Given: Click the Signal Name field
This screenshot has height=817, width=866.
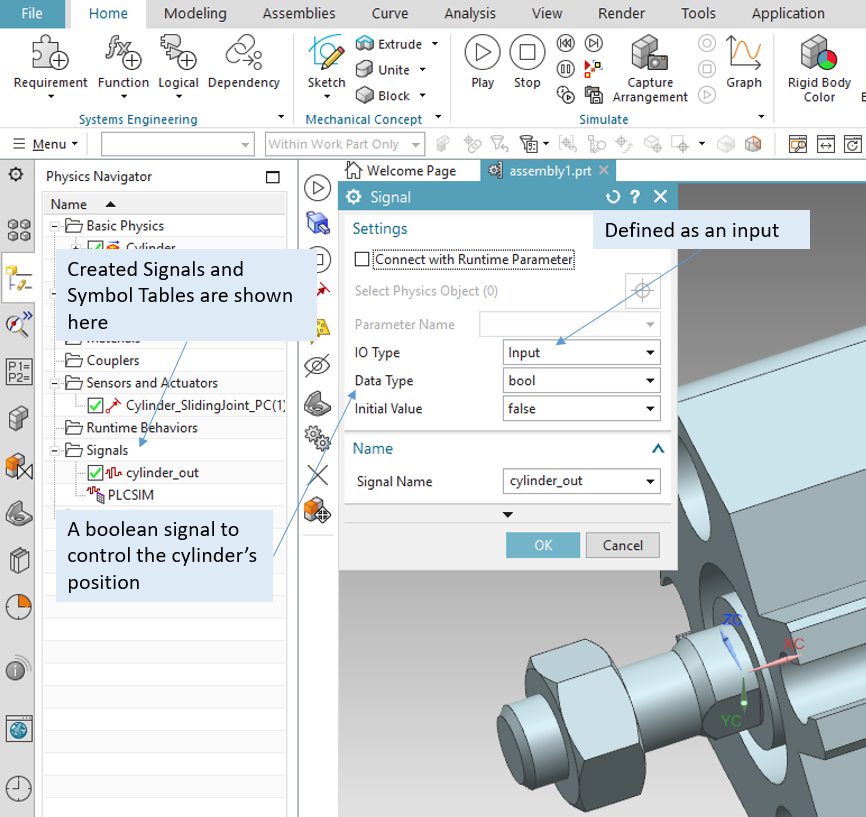Looking at the screenshot, I should point(573,481).
